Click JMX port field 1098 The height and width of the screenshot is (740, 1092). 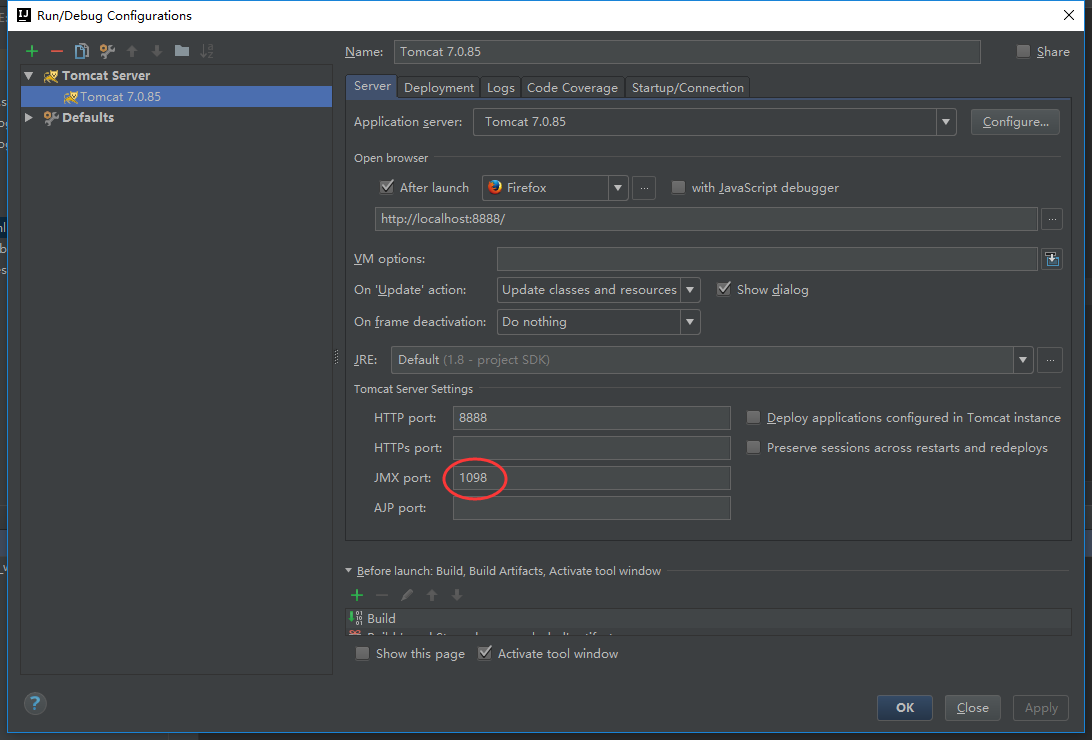[x=591, y=478]
